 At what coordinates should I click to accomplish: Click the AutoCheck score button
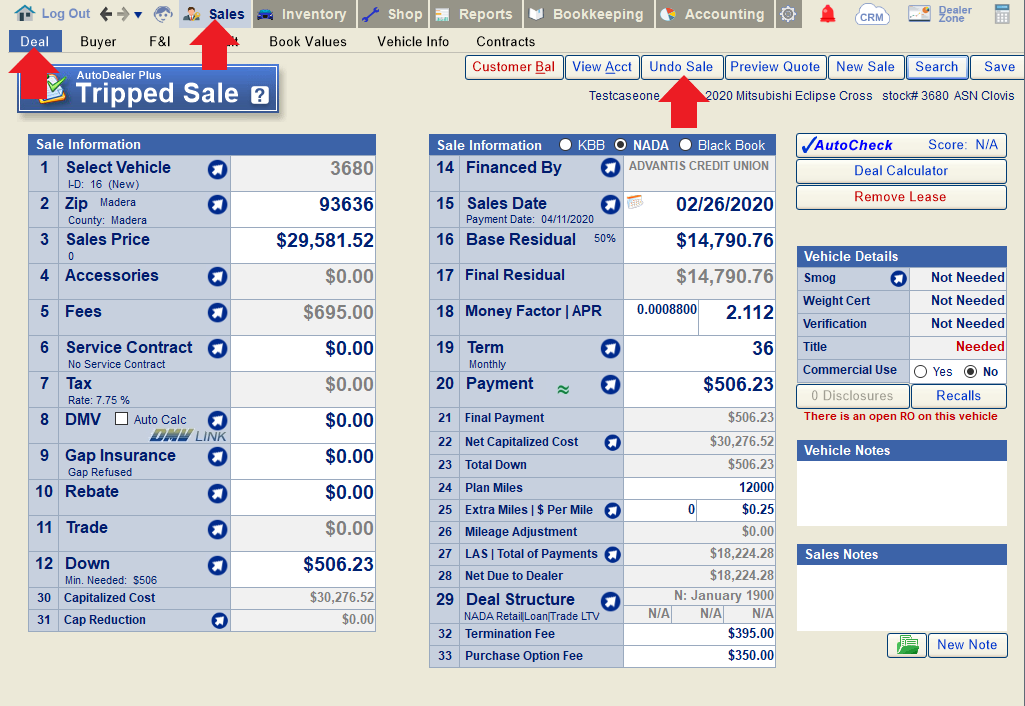pos(901,145)
